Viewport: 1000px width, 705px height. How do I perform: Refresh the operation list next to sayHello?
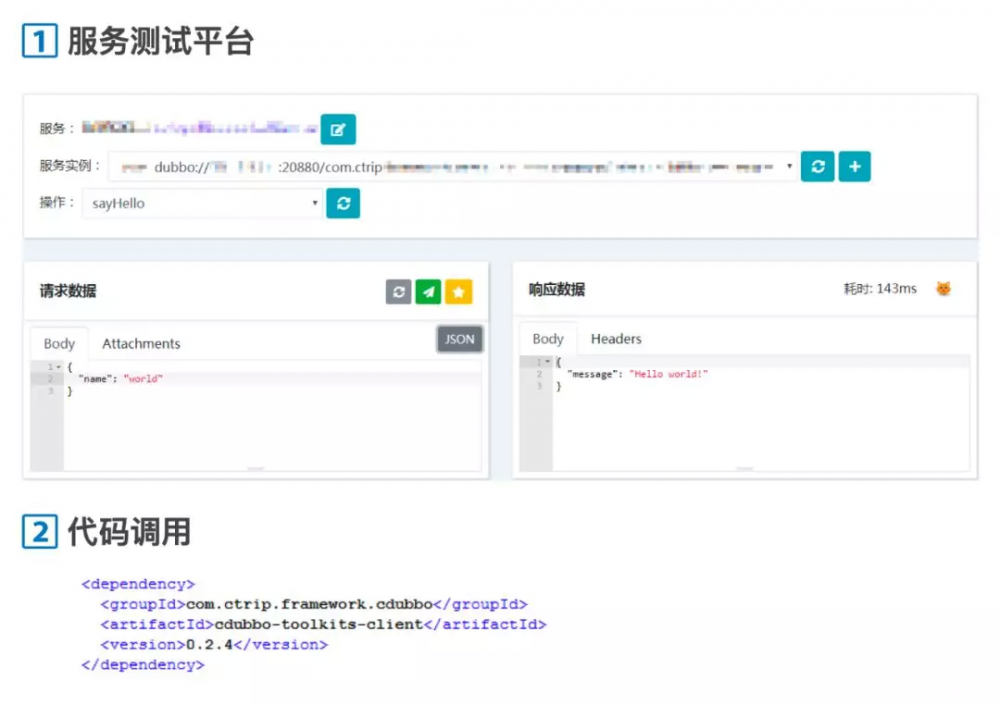click(342, 203)
